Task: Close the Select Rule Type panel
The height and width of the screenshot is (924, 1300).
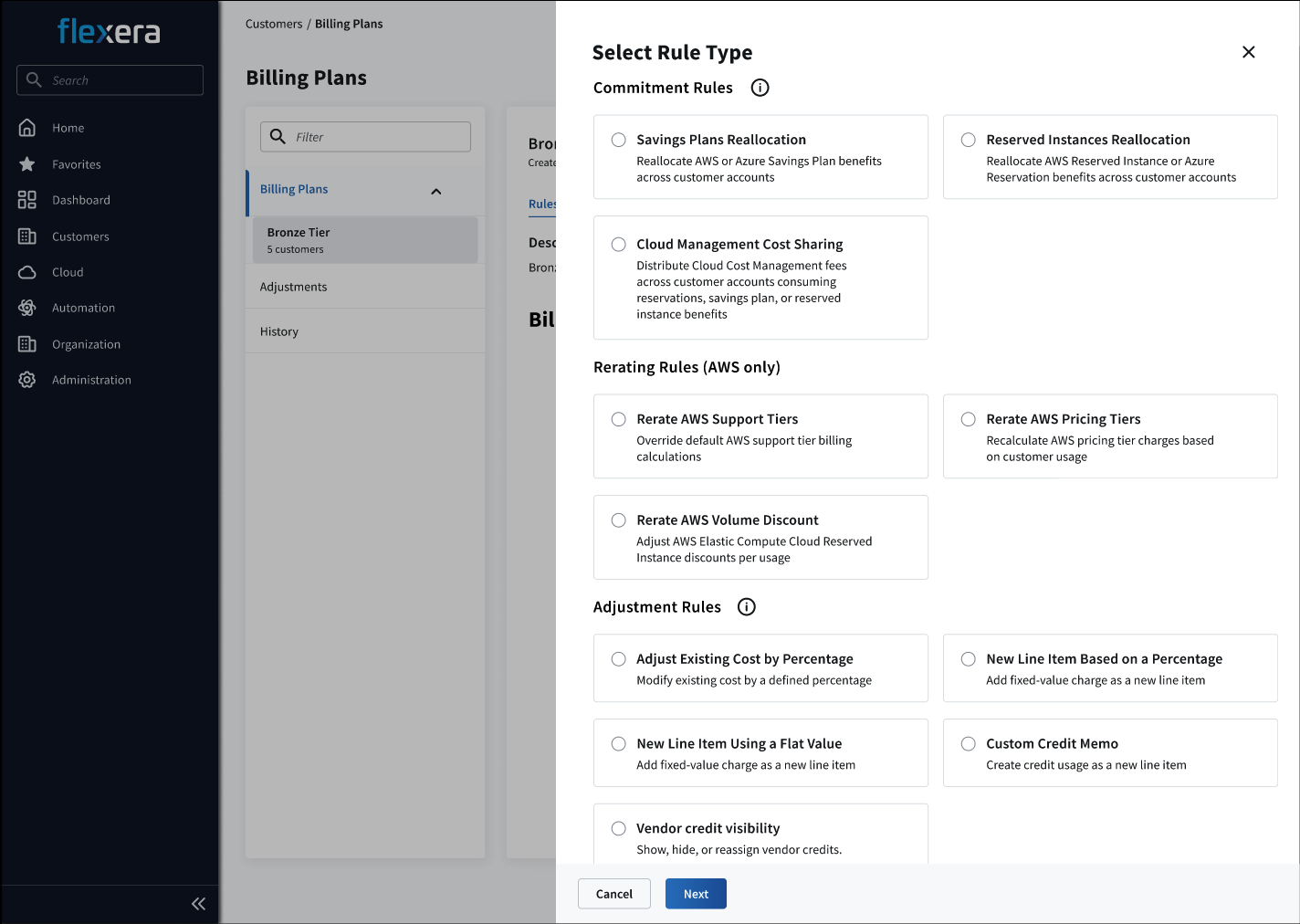Action: click(1249, 52)
